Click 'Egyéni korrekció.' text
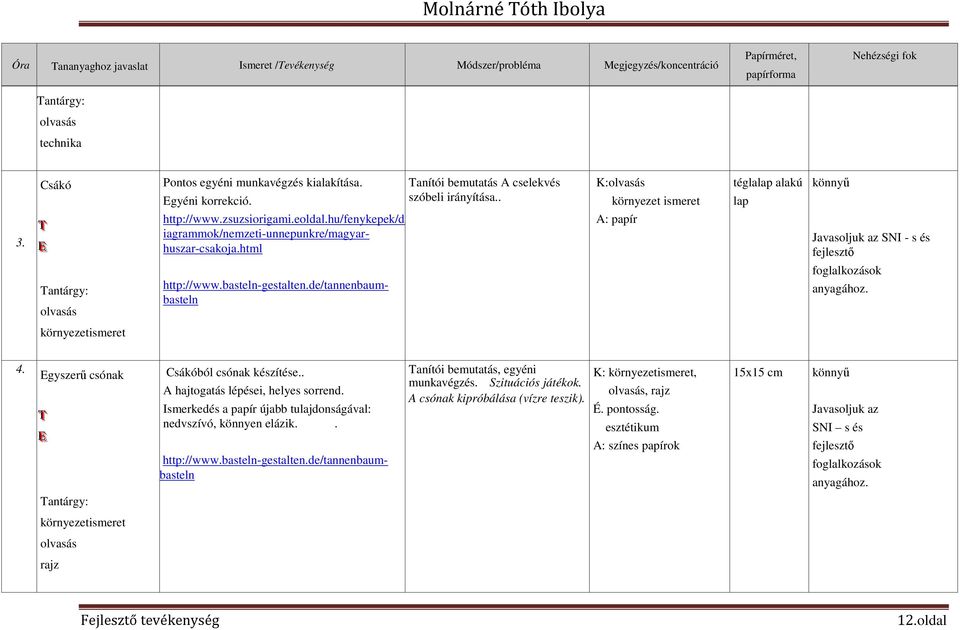This screenshot has height=630, width=960. 208,201
